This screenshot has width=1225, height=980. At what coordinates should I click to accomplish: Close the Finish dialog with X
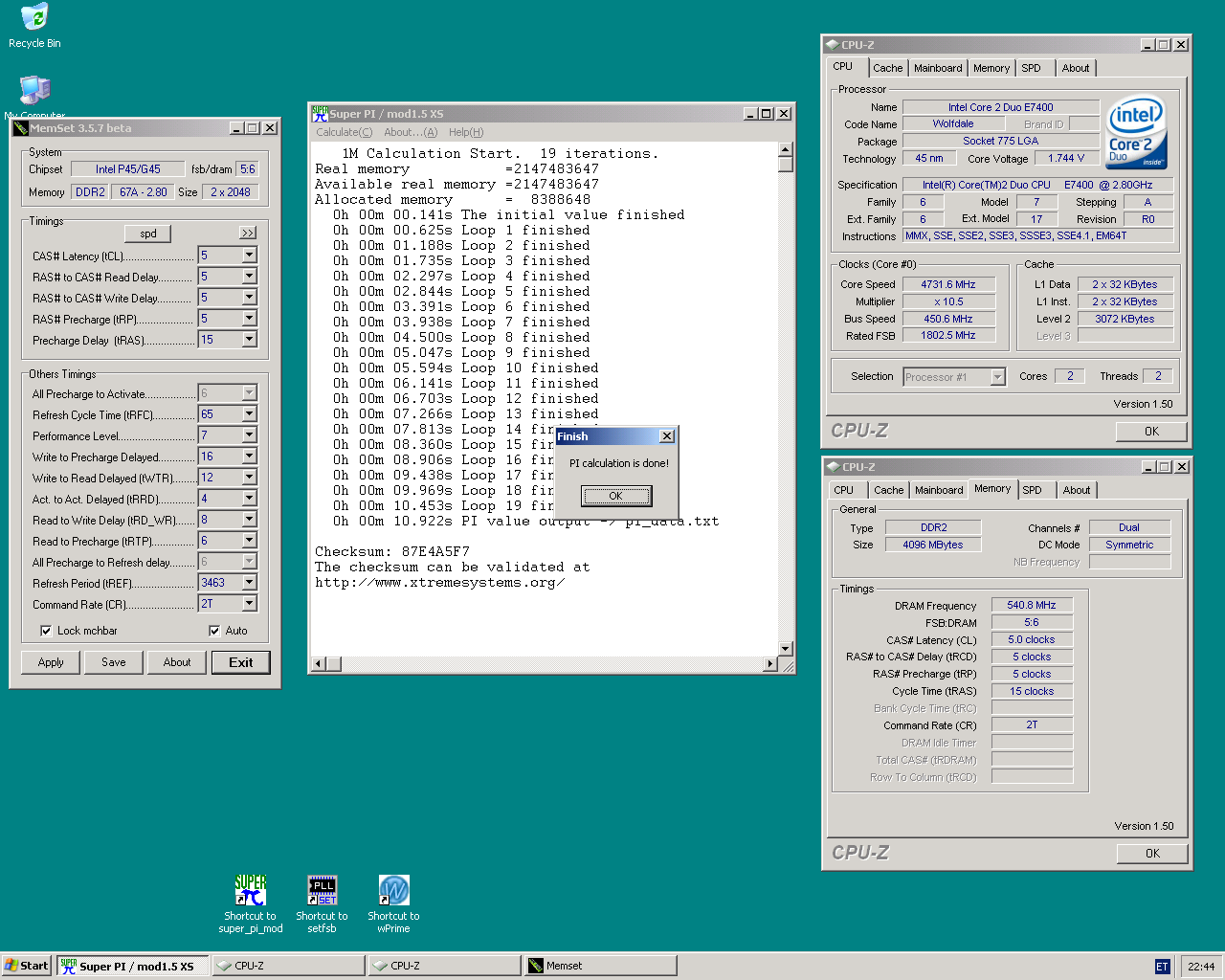(x=667, y=436)
